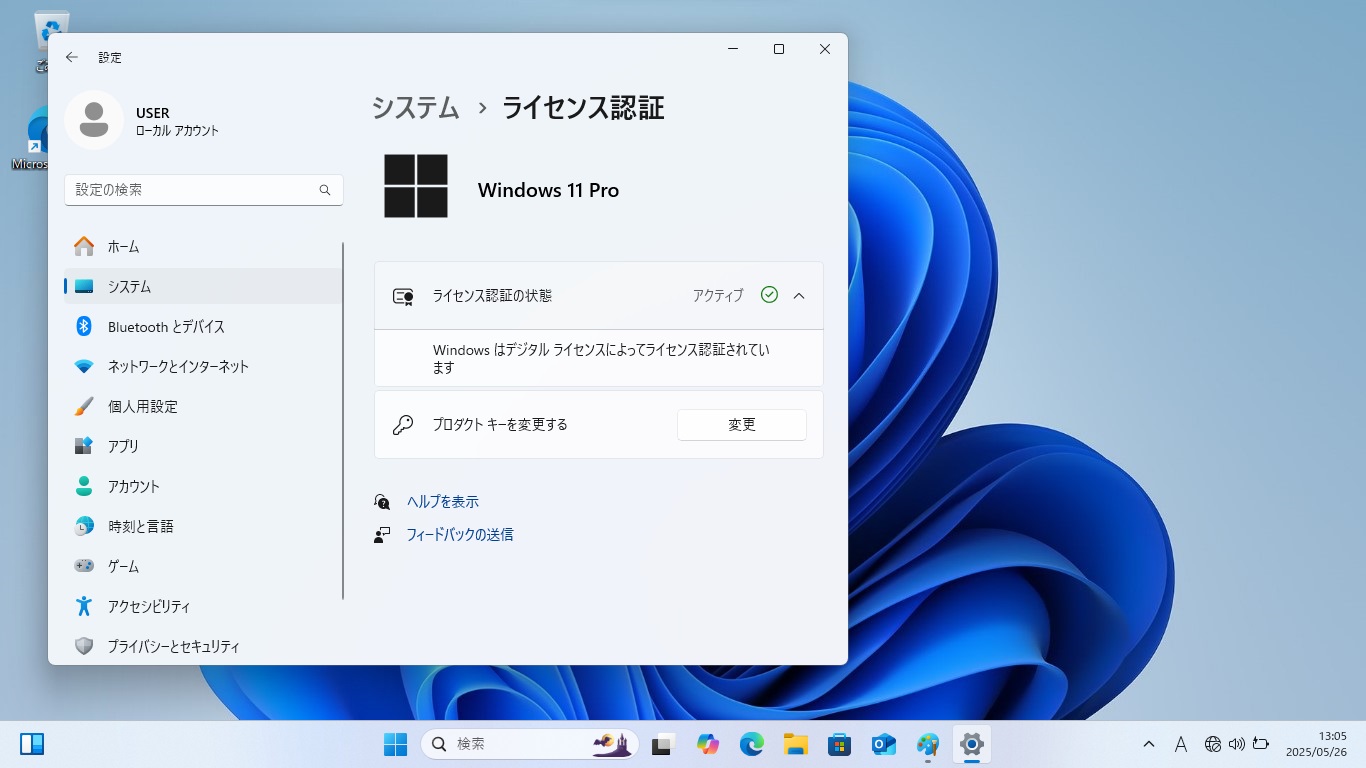Click the Windows 11 logo image
1366x768 pixels.
416,186
